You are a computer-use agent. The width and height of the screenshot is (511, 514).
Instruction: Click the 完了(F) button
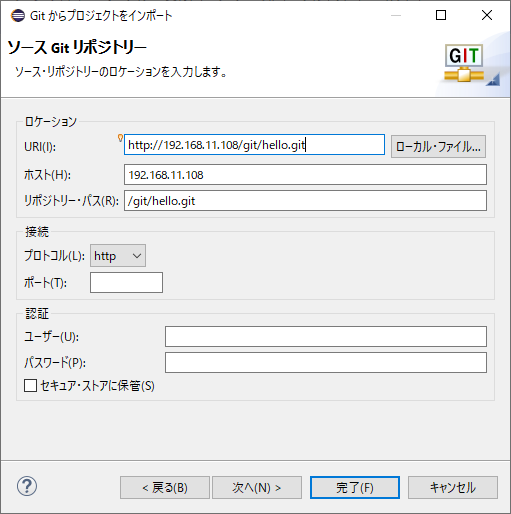[355, 488]
